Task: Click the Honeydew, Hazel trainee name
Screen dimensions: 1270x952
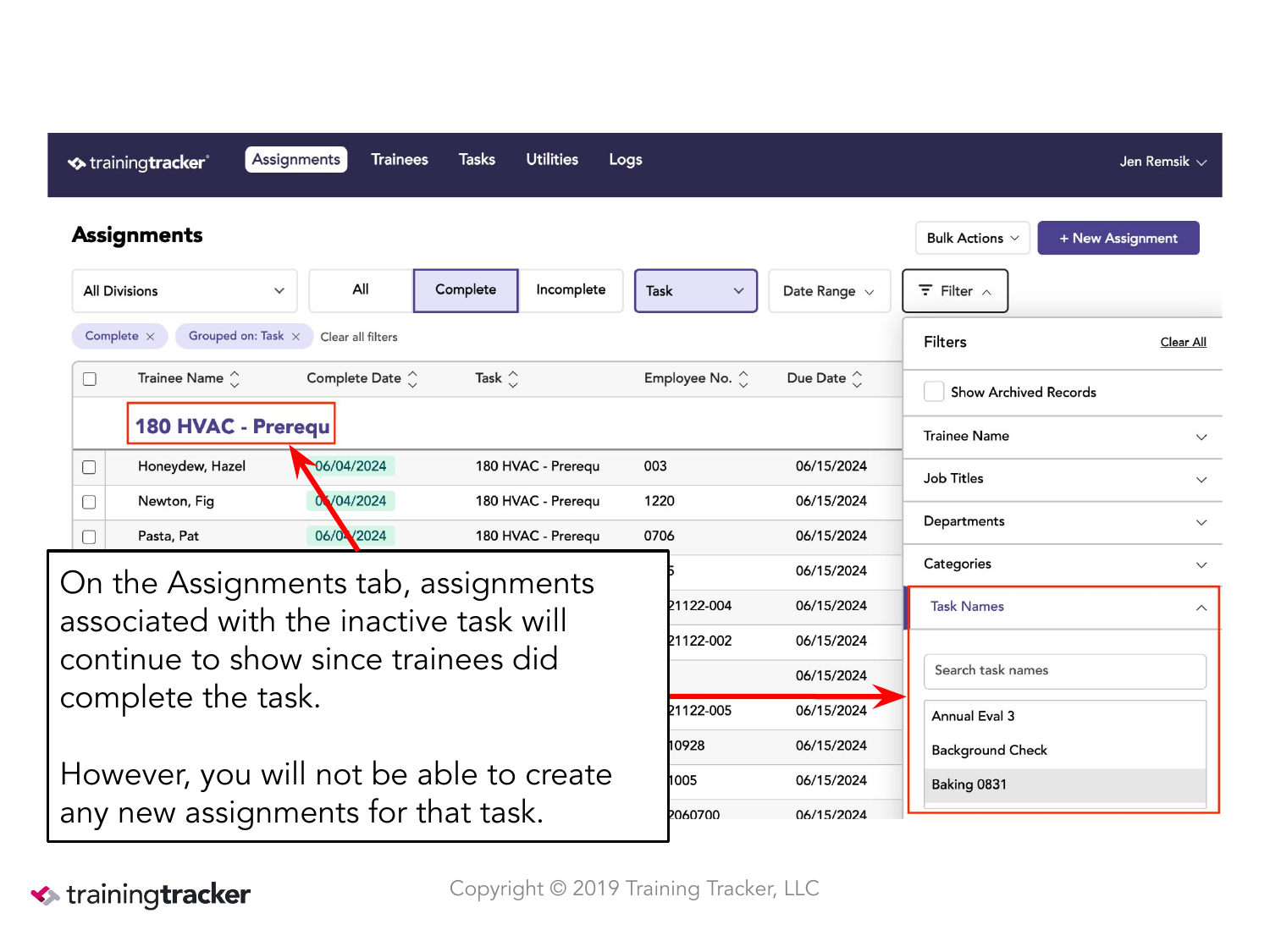Action: [192, 466]
